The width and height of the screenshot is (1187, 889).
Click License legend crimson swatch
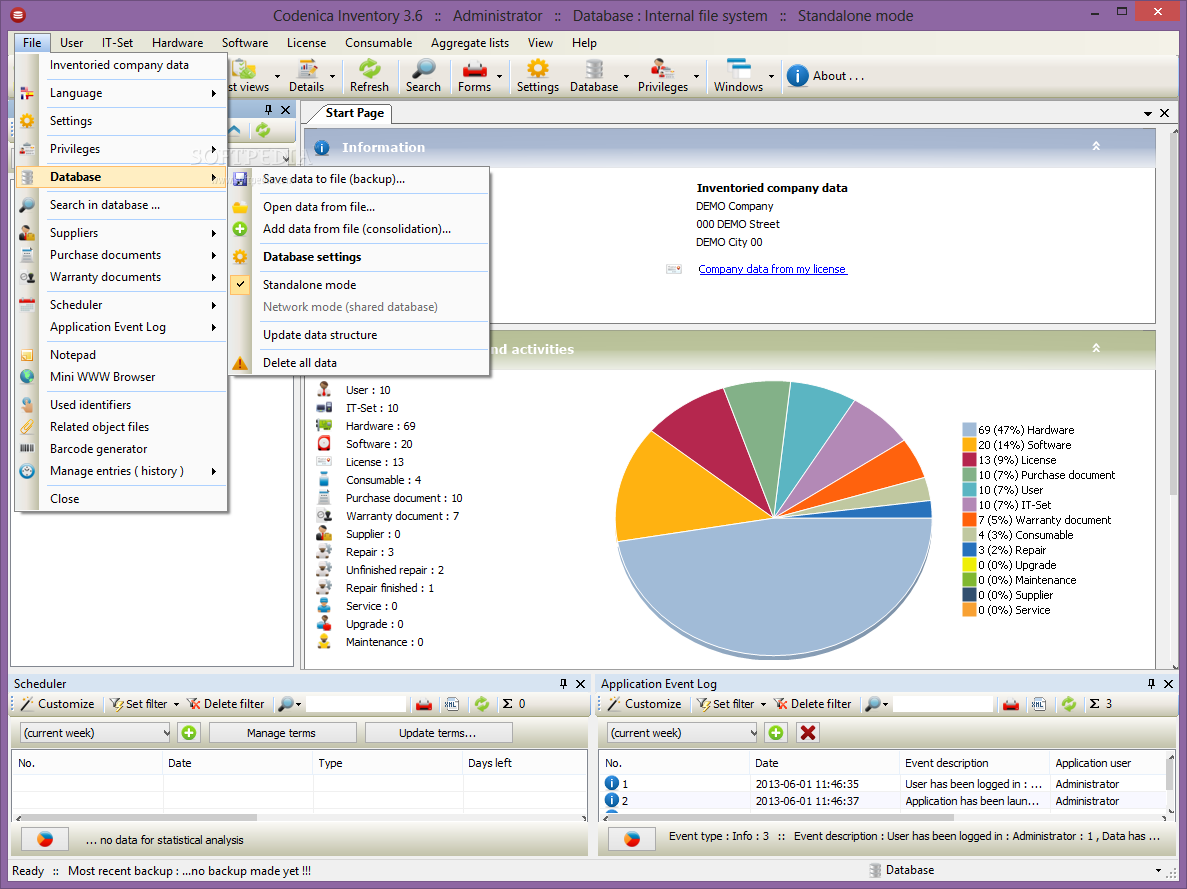969,460
